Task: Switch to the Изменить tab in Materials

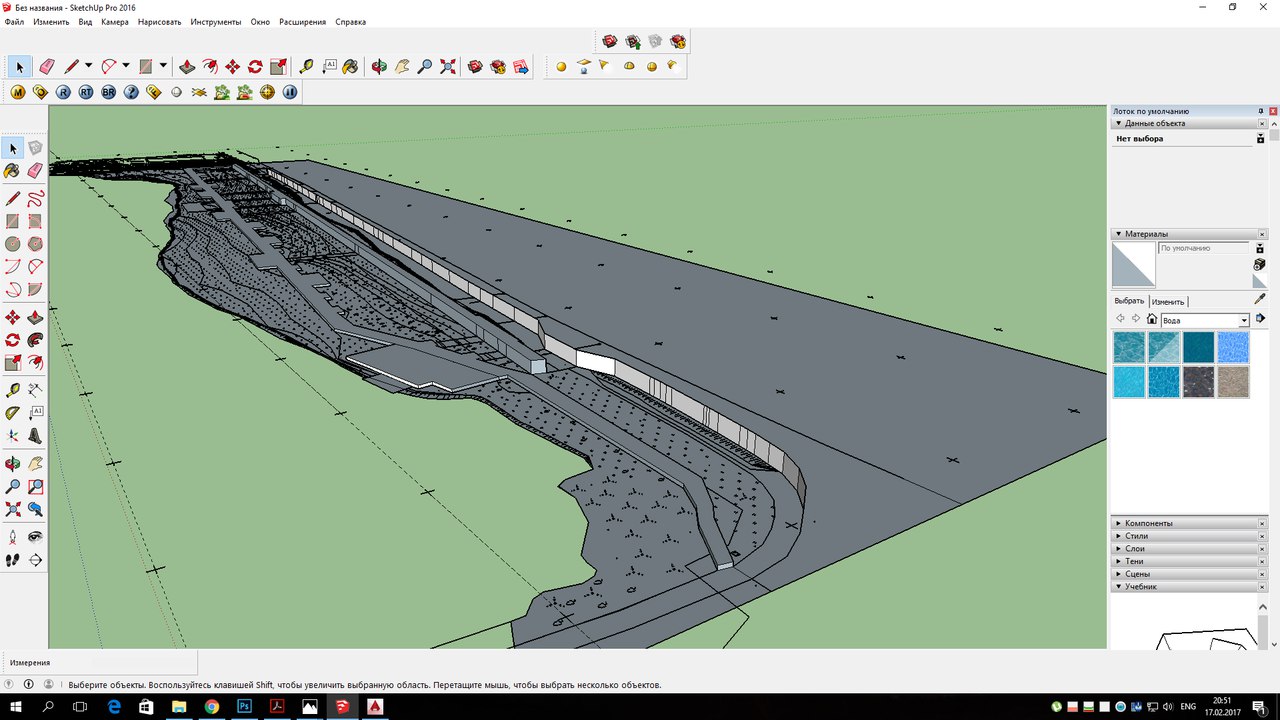Action: (1167, 301)
